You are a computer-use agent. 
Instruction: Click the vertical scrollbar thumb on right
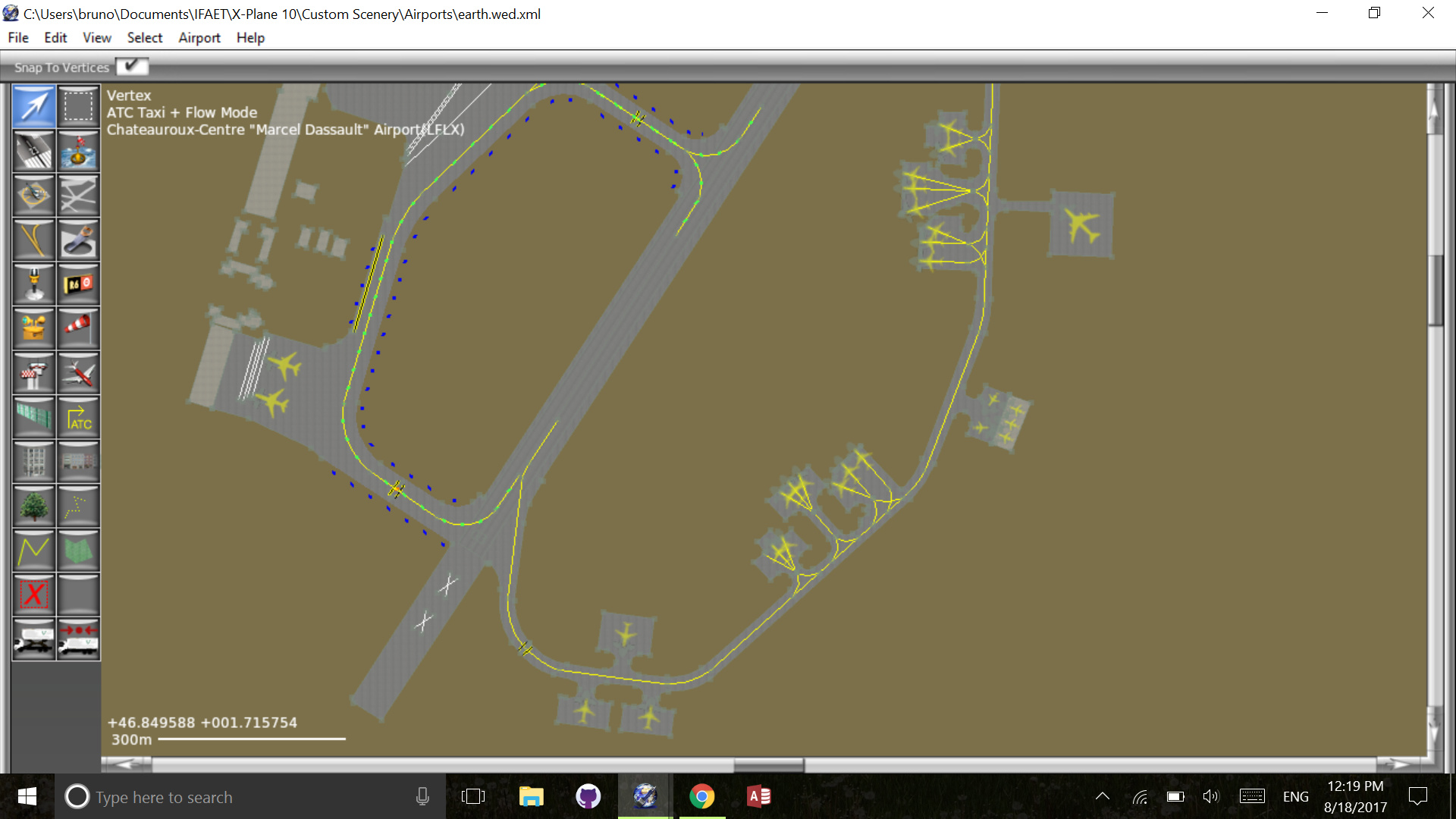pyautogui.click(x=1435, y=290)
